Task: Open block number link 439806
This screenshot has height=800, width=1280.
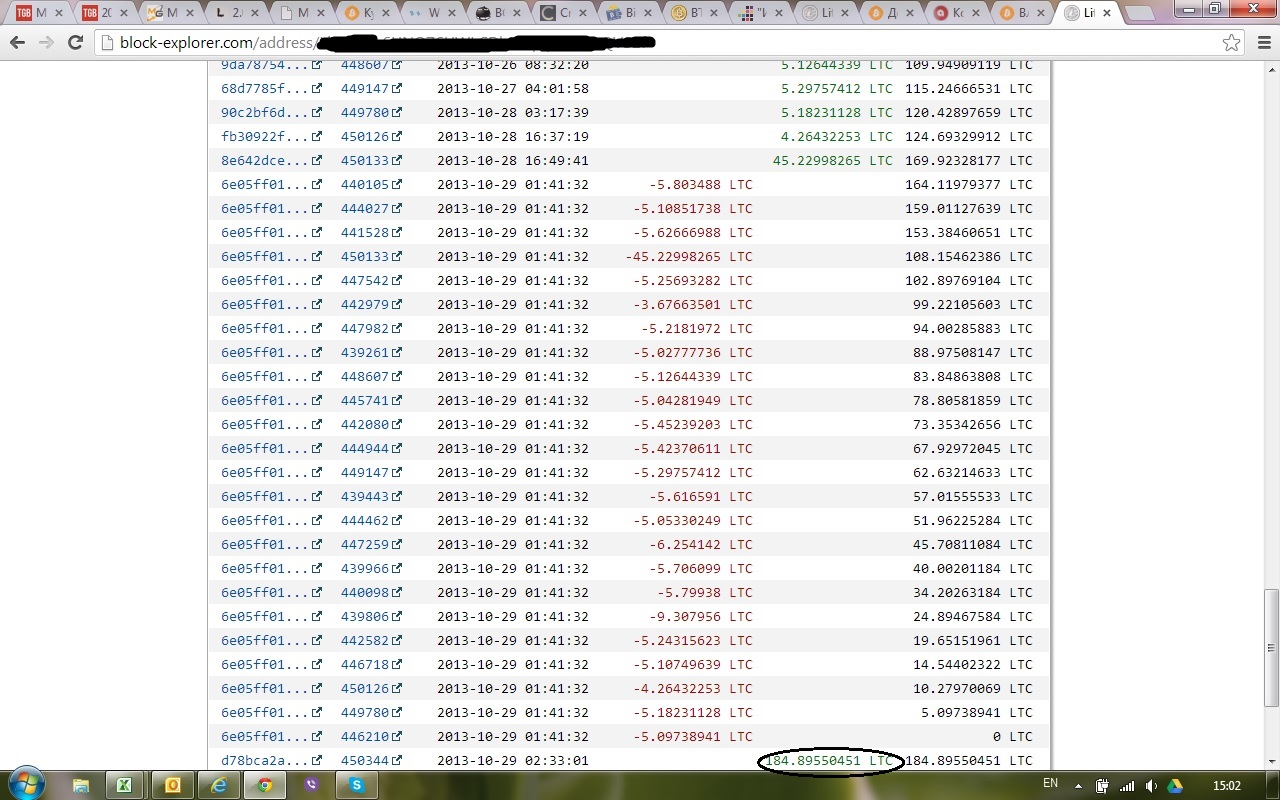Action: pos(365,616)
